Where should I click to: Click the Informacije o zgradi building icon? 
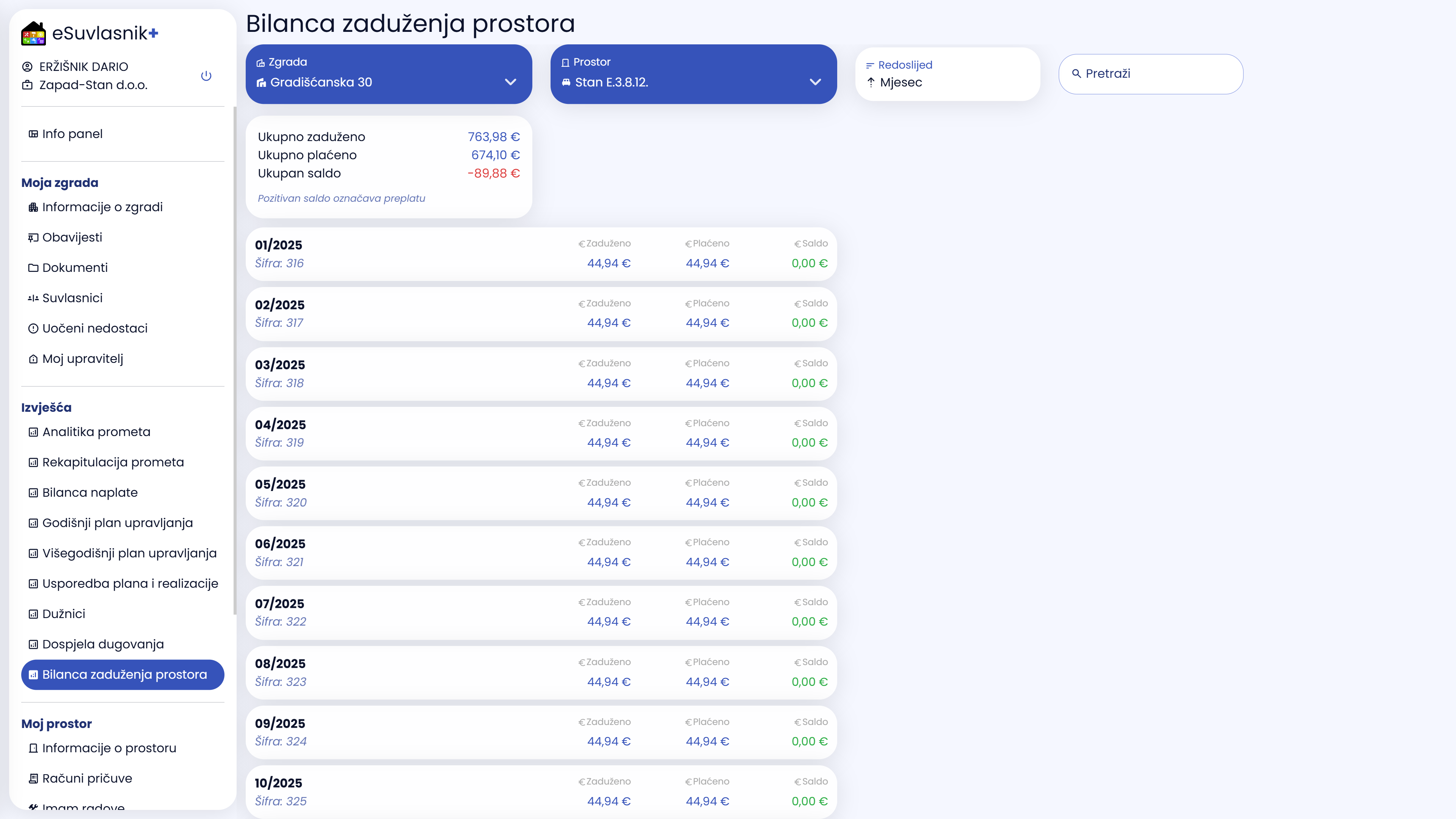(33, 207)
